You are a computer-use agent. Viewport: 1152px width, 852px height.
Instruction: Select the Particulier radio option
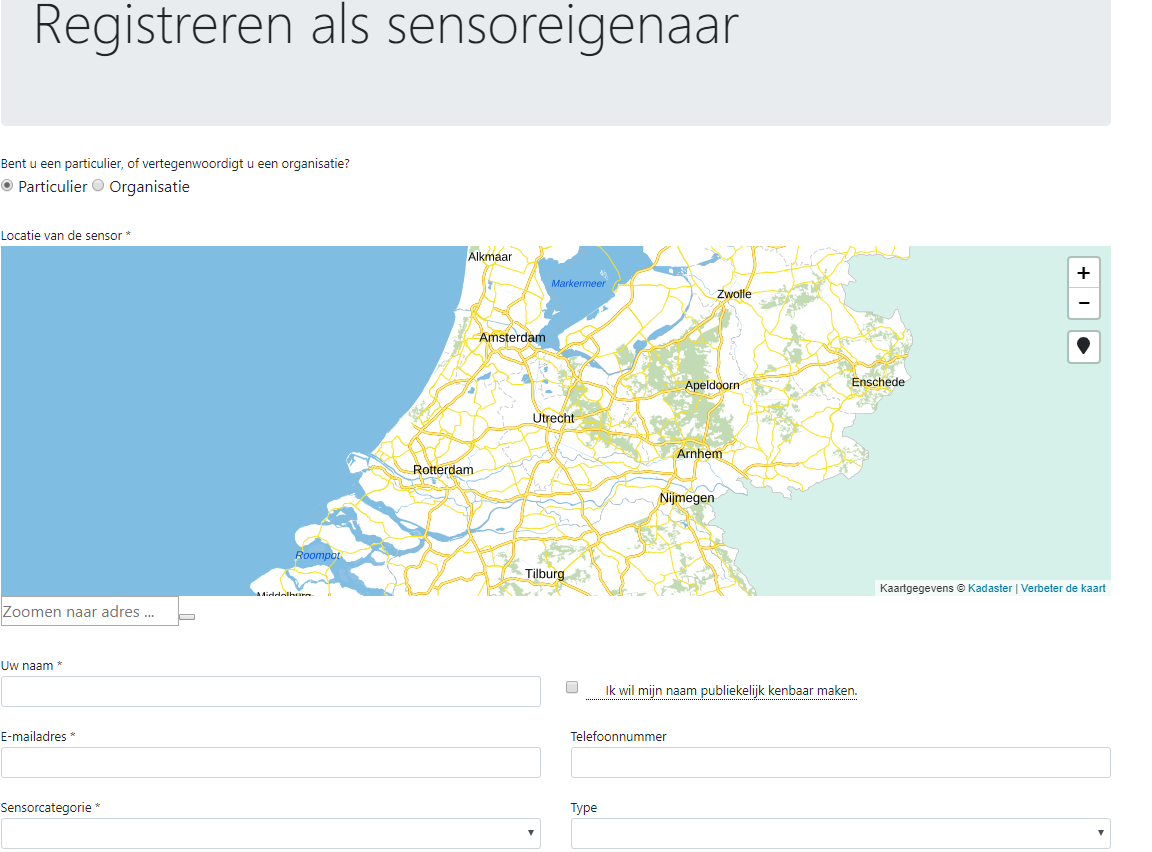[x=8, y=186]
